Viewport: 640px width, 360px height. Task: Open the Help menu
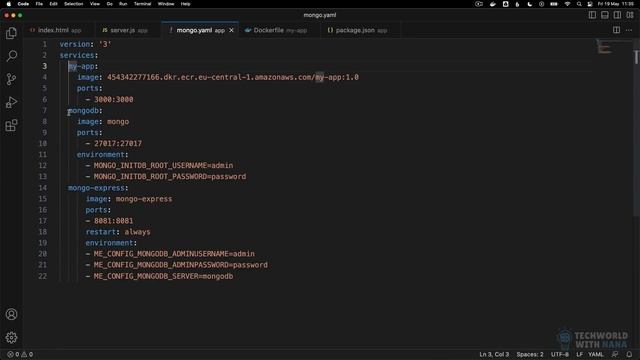186,4
